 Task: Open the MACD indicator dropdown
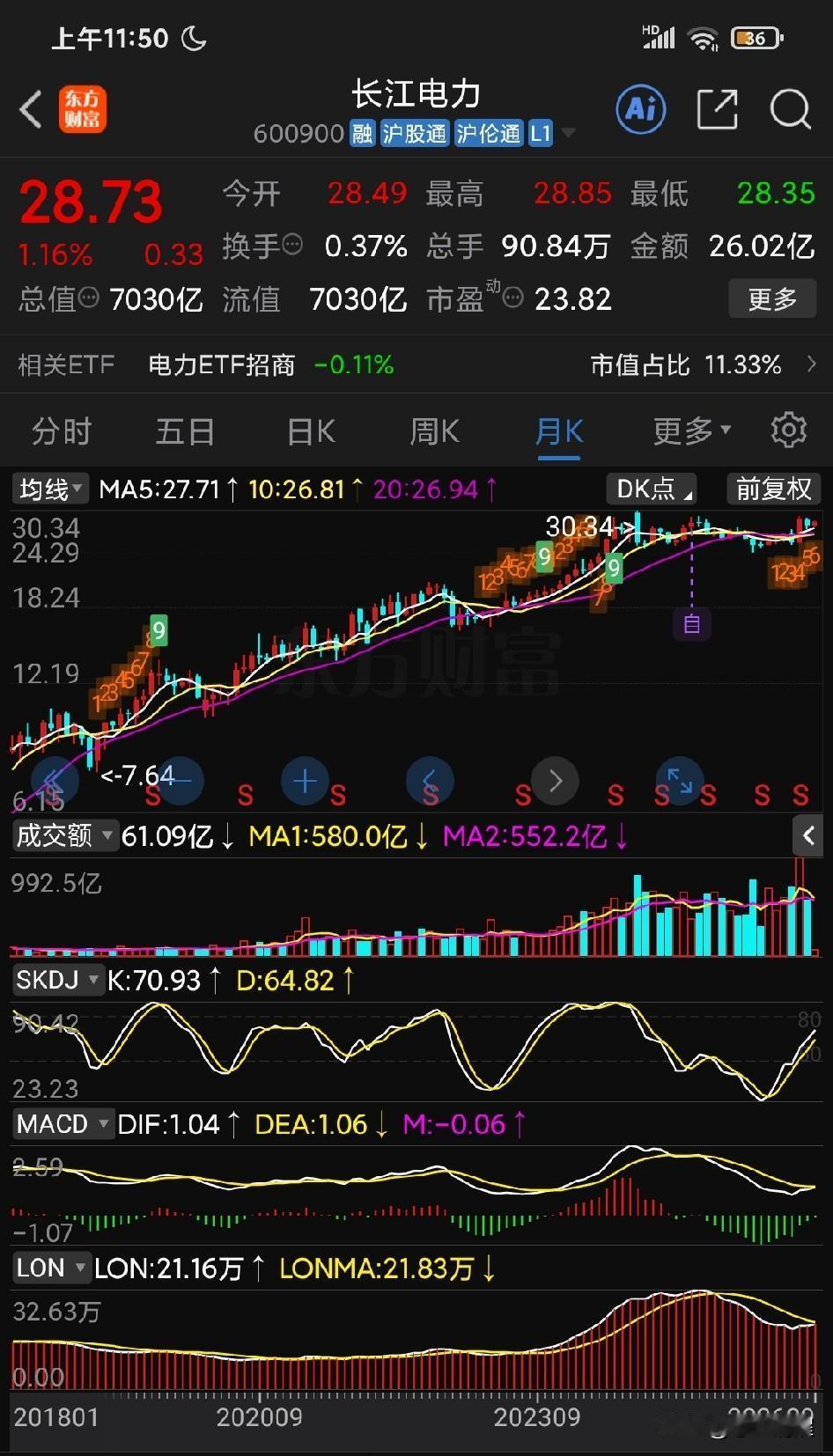63,1124
